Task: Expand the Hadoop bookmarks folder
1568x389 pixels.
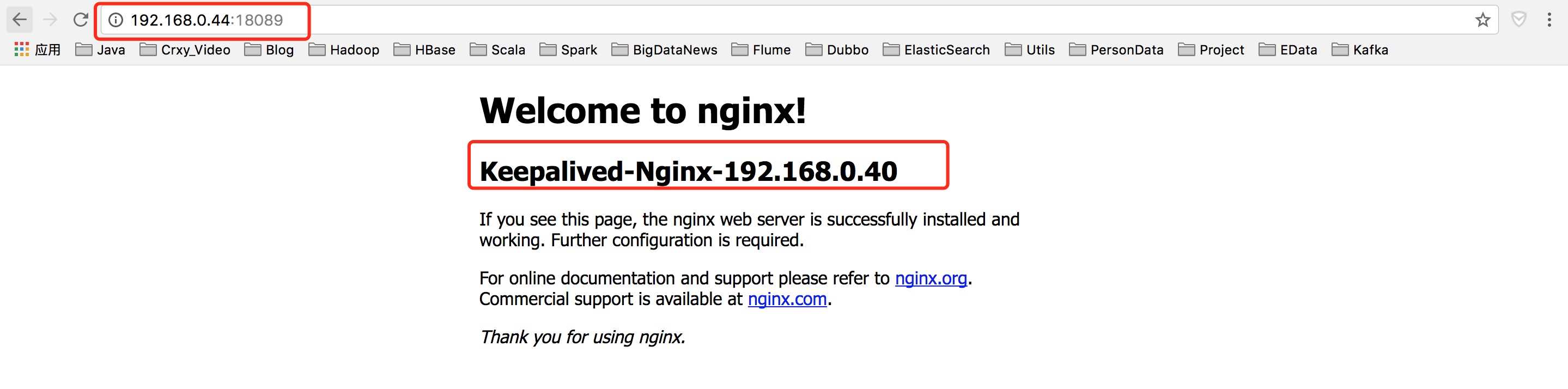Action: point(344,50)
